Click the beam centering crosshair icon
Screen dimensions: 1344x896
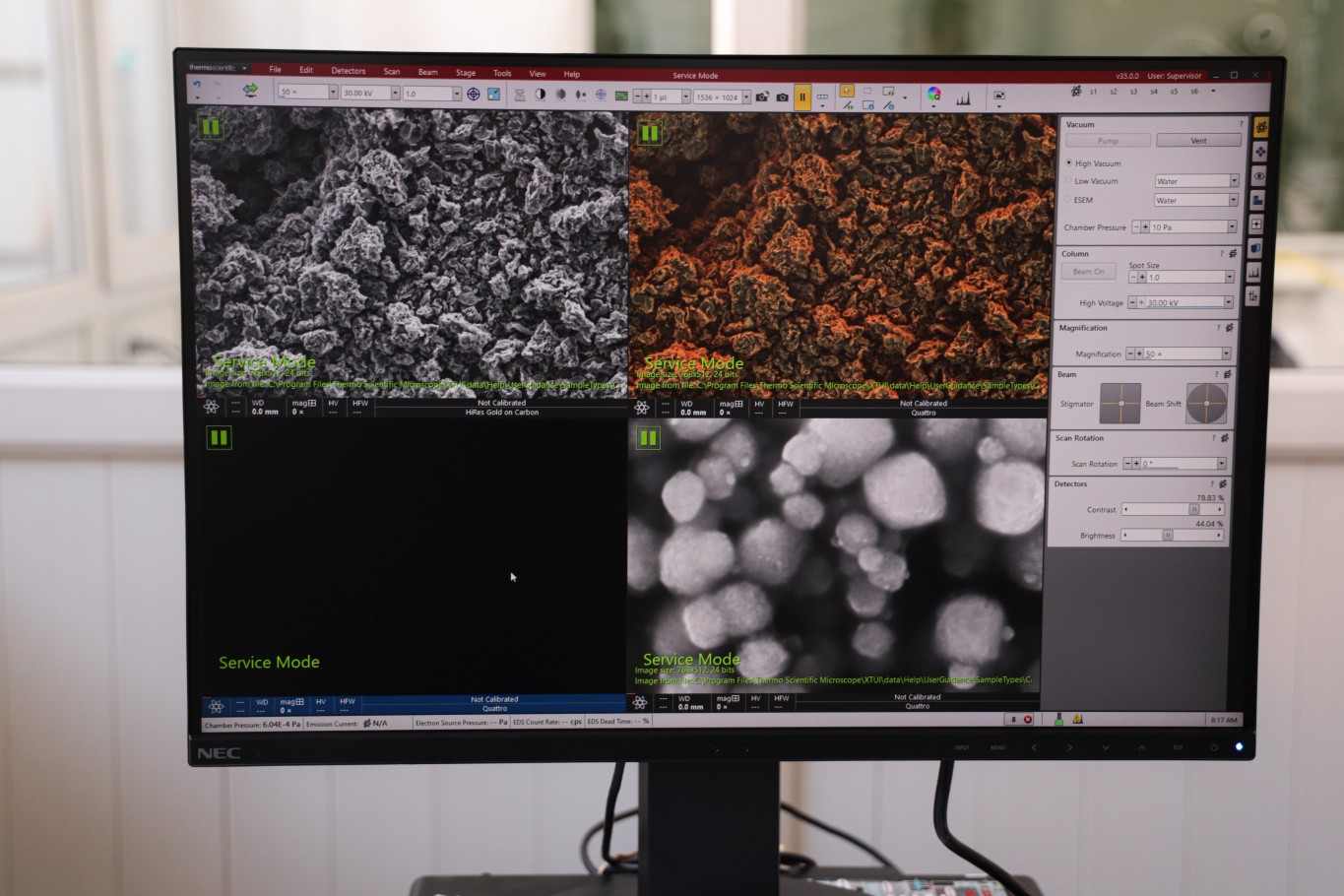[x=474, y=95]
